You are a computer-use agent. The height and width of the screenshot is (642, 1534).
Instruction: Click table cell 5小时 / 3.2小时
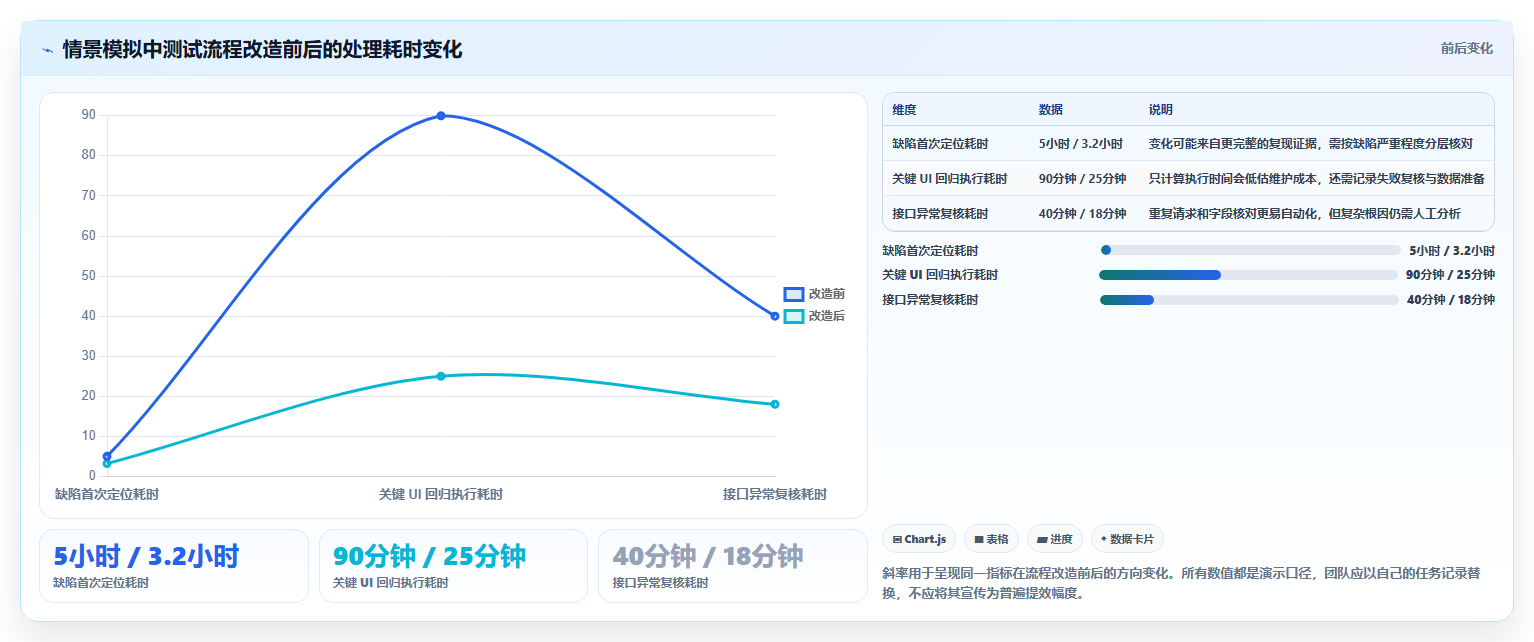pyautogui.click(x=1081, y=144)
